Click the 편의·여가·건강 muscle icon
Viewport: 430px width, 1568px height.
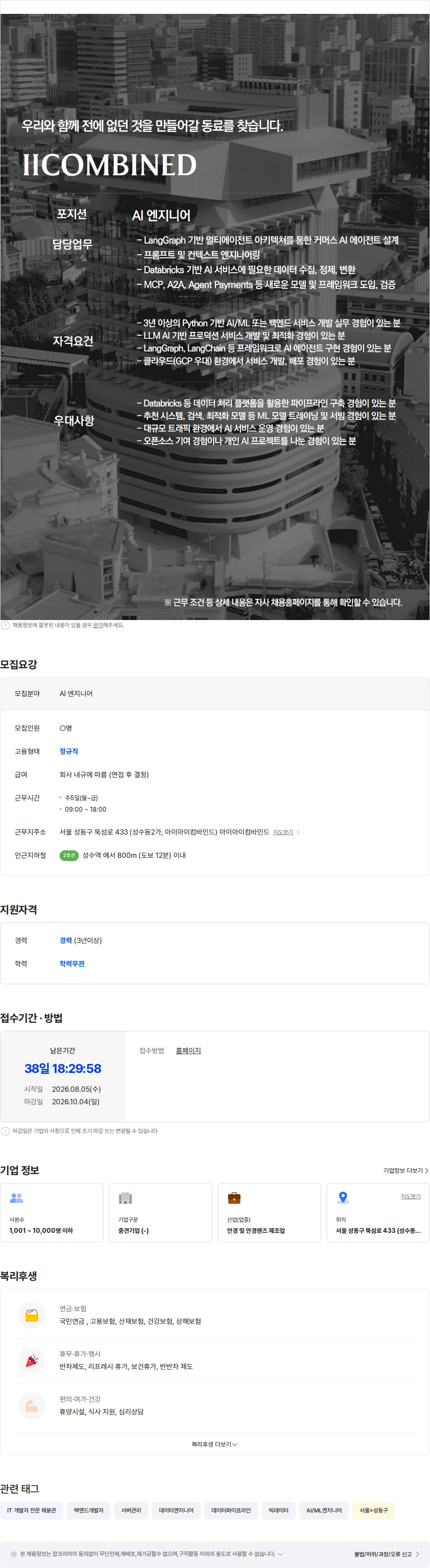point(32,1405)
